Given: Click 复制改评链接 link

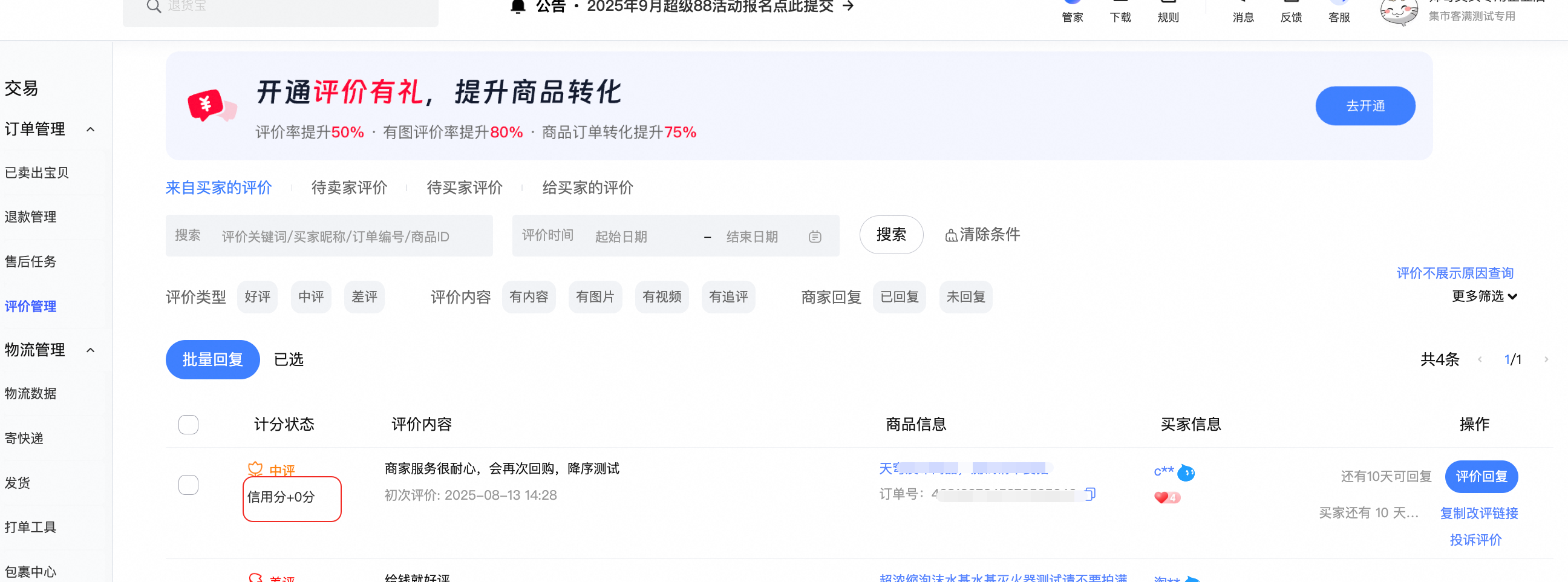Looking at the screenshot, I should pos(1479,513).
